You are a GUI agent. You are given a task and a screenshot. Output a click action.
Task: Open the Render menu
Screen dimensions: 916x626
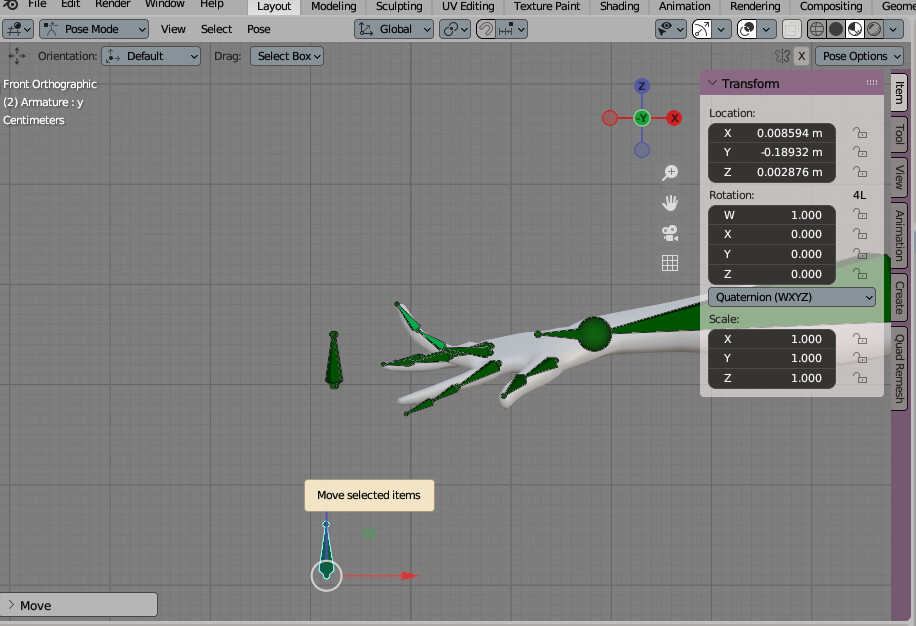[x=113, y=4]
